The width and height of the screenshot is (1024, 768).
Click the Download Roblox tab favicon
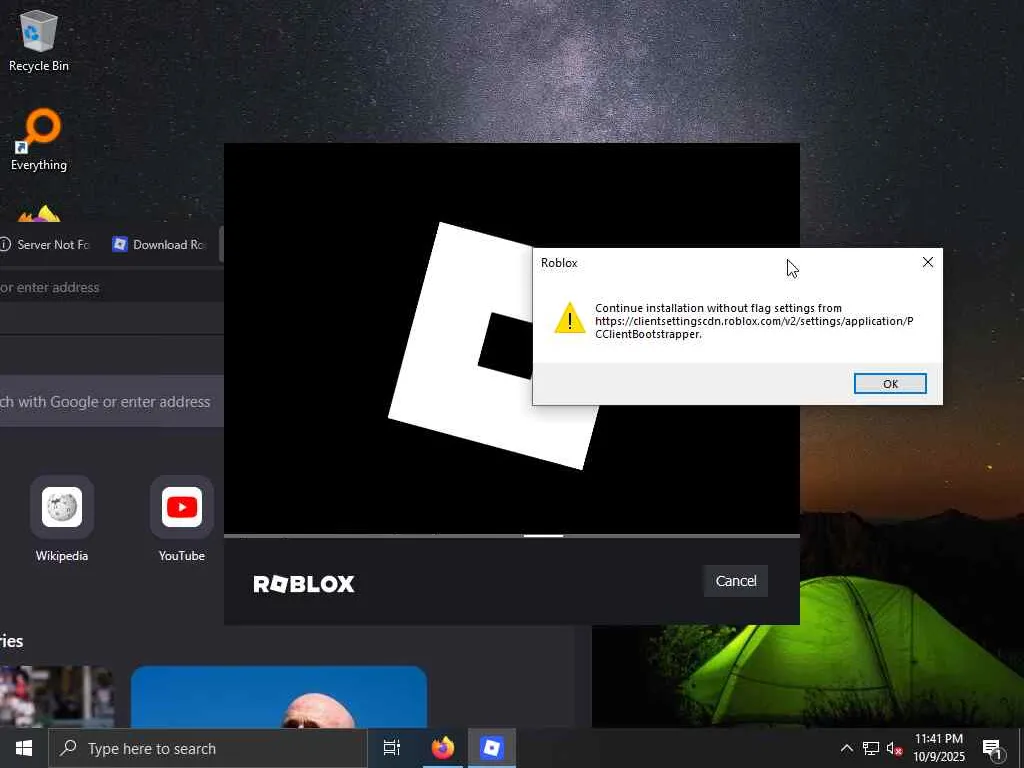coord(120,244)
